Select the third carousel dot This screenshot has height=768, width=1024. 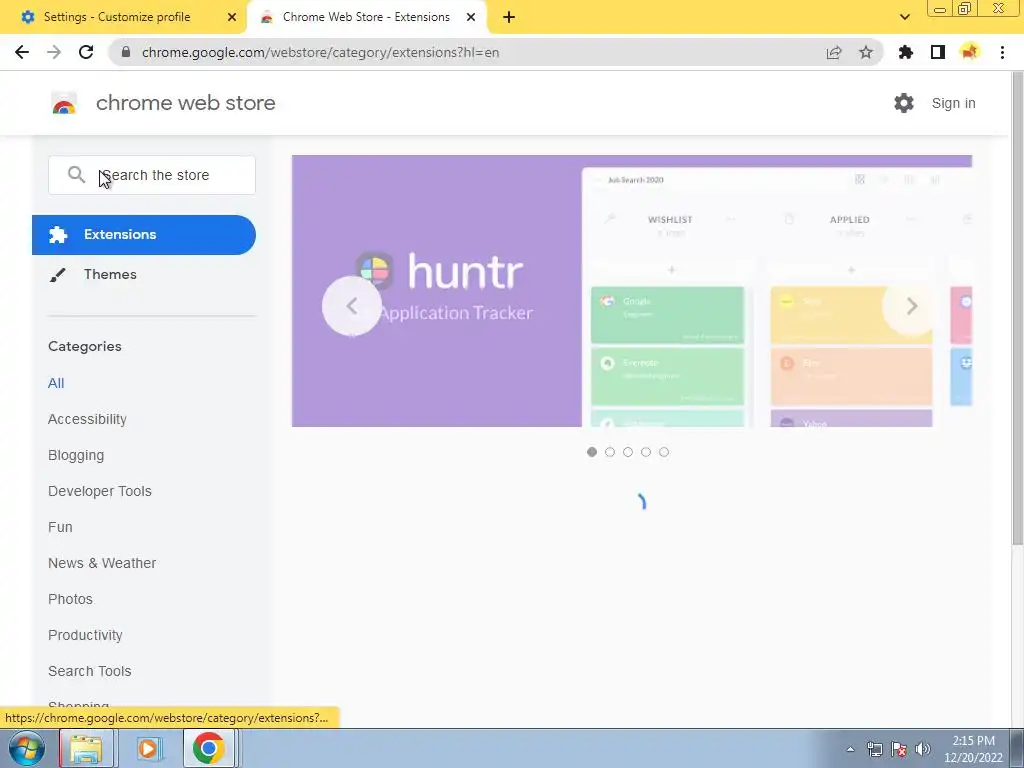coord(628,452)
